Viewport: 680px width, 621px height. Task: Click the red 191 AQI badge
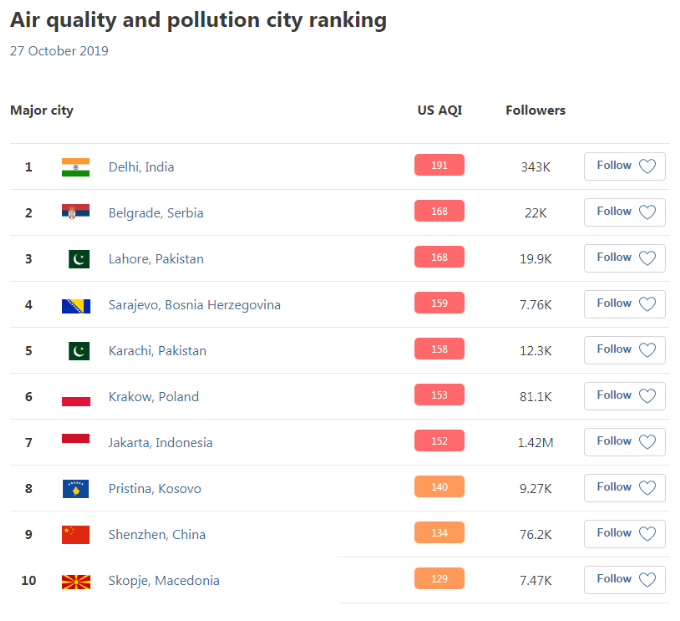tap(439, 165)
